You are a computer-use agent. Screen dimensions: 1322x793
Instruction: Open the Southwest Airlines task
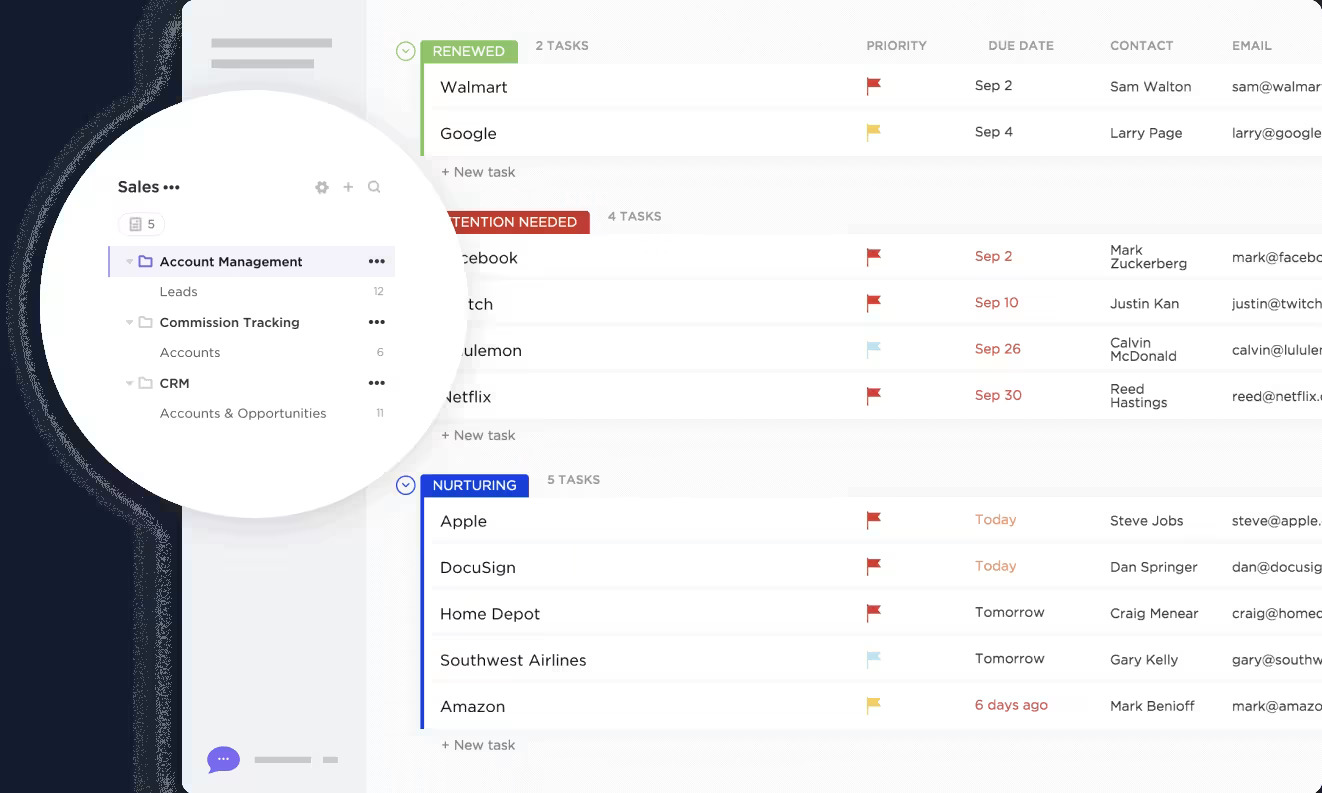[x=513, y=660]
